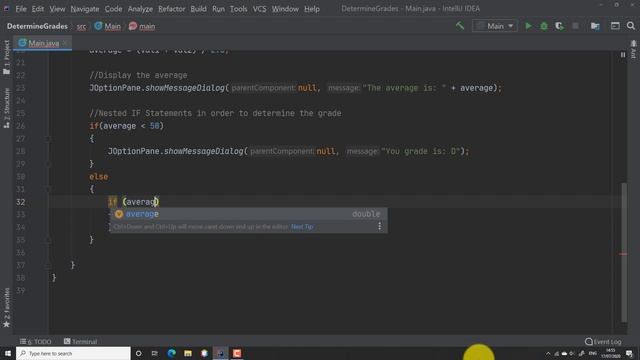This screenshot has width=640, height=360.
Task: Click the Stop icon in toolbar
Action: [576, 26]
